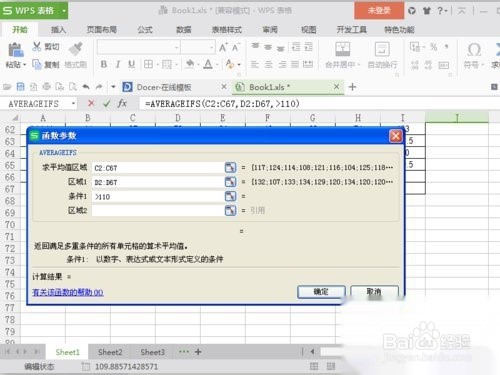The width and height of the screenshot is (500, 375).
Task: Align cell text to the left
Action: [x=255, y=64]
